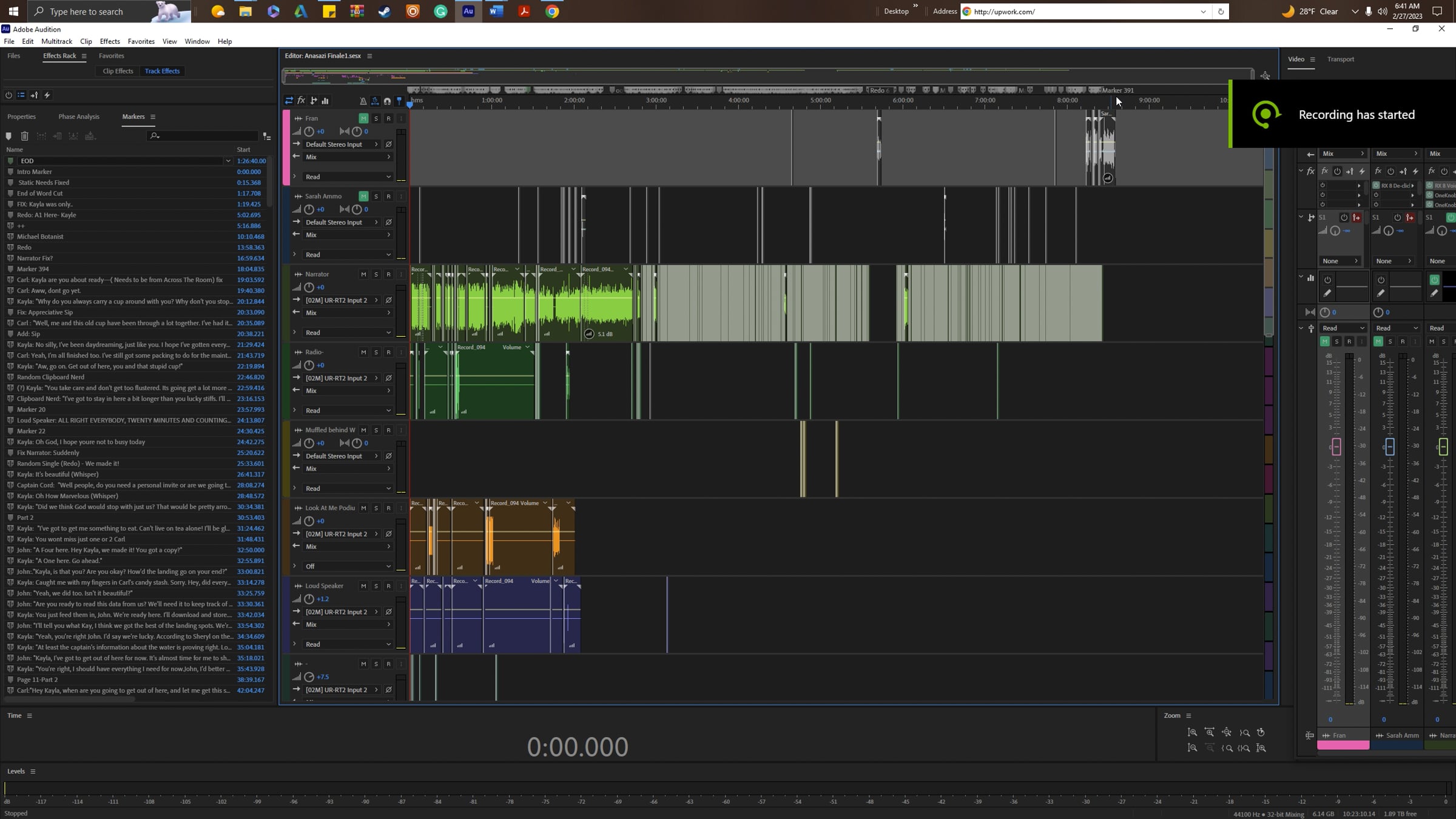Viewport: 1456px width, 819px height.
Task: Click the snapping magnet icon
Action: [x=387, y=101]
